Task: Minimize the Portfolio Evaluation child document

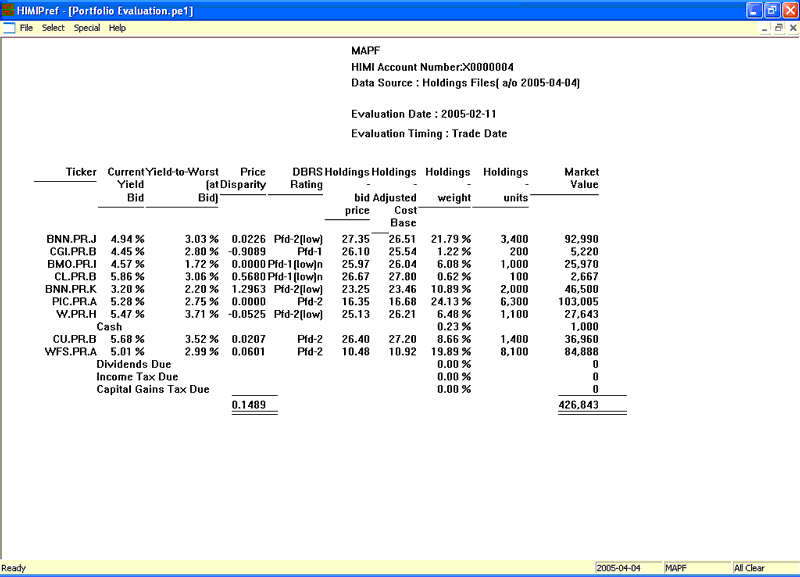Action: click(x=764, y=28)
